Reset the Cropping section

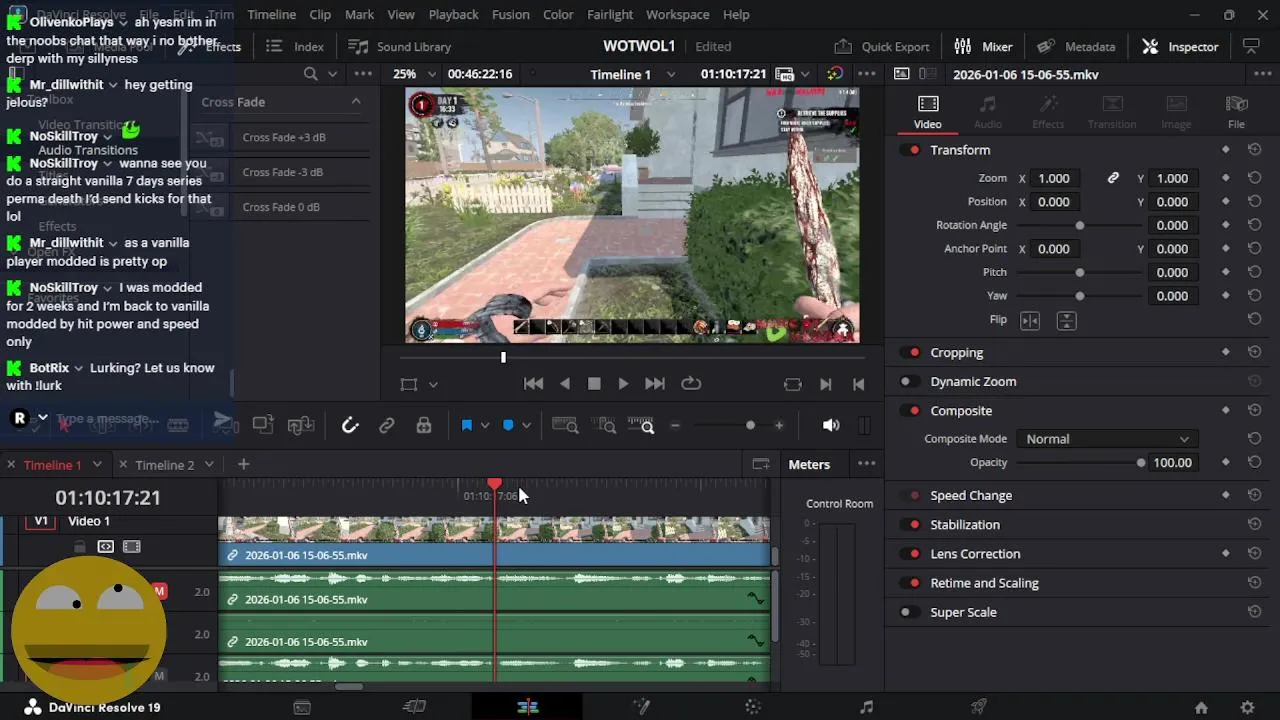pos(1254,353)
